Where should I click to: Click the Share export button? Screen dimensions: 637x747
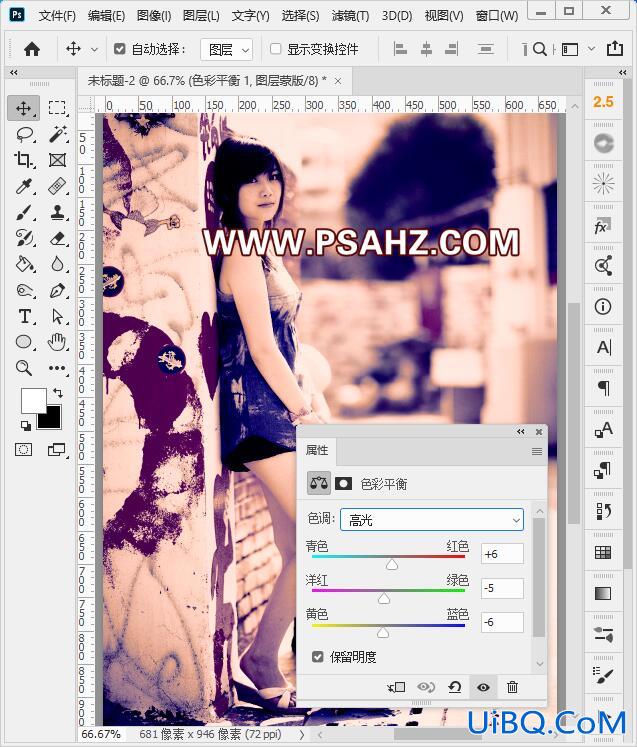point(615,49)
